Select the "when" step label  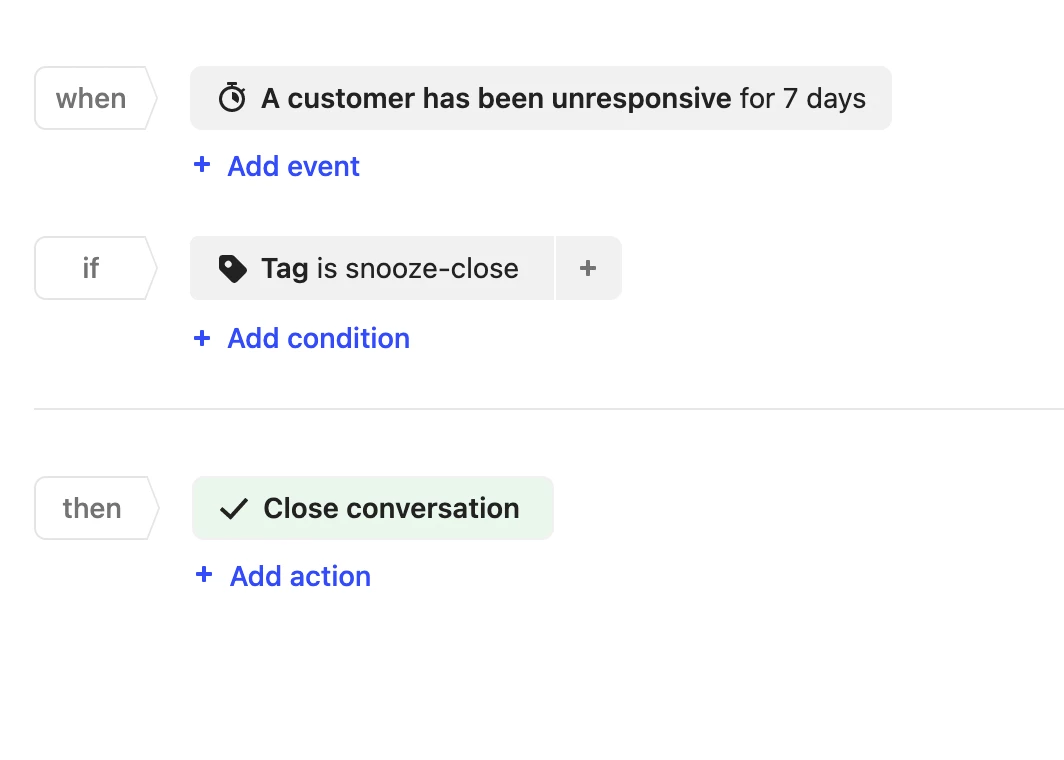[96, 98]
